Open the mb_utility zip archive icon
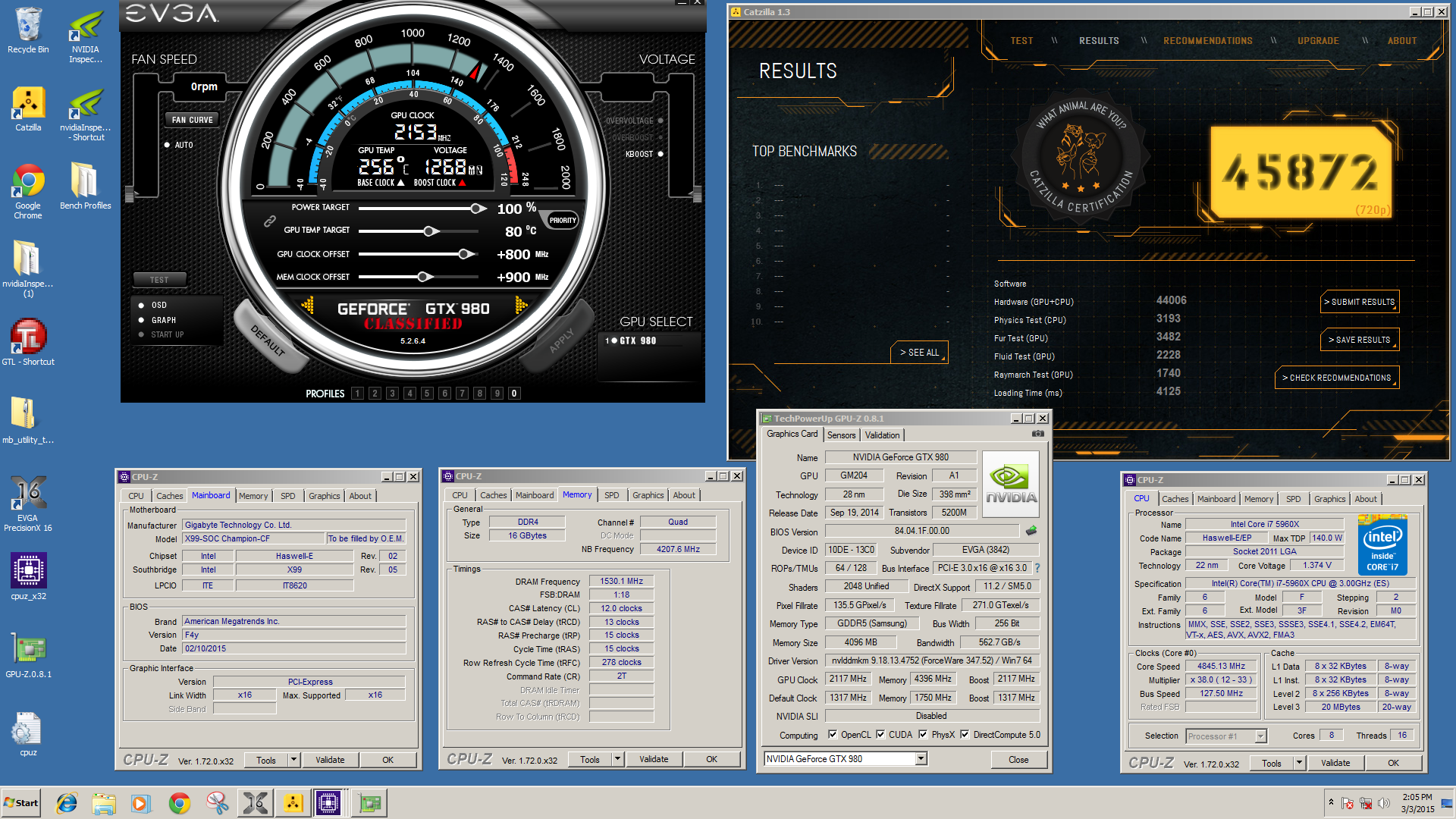The height and width of the screenshot is (819, 1456). tap(28, 420)
